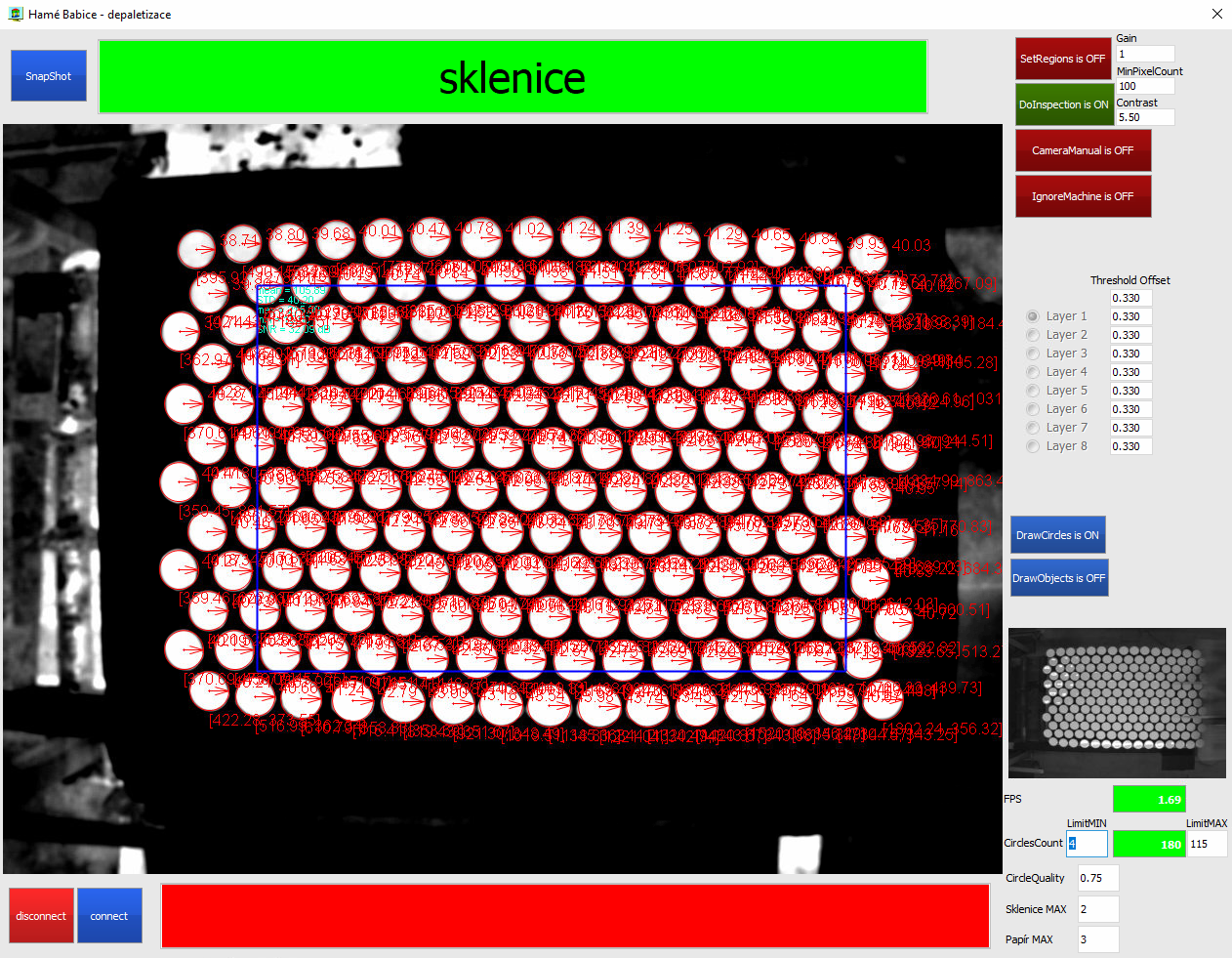This screenshot has height=958, width=1232.
Task: Close the Hamé Babice window
Action: [x=1216, y=14]
